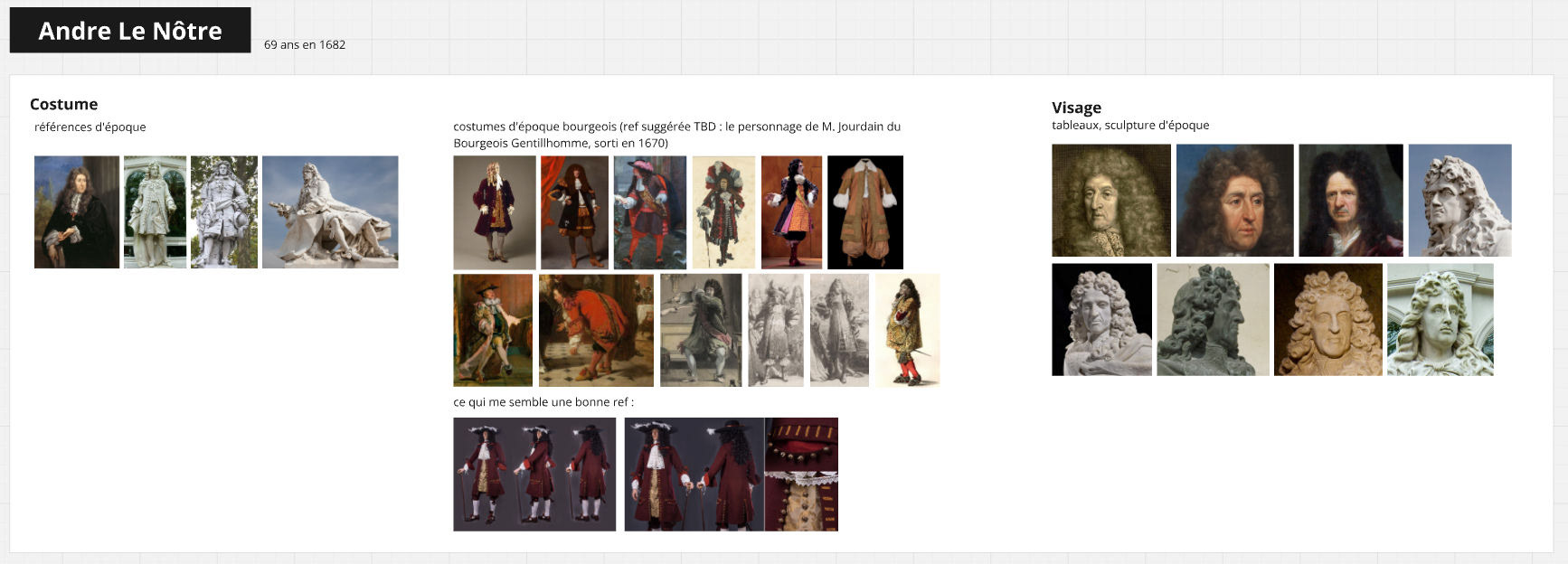
Task: Open the right grayscale costume engraving
Action: click(x=839, y=331)
